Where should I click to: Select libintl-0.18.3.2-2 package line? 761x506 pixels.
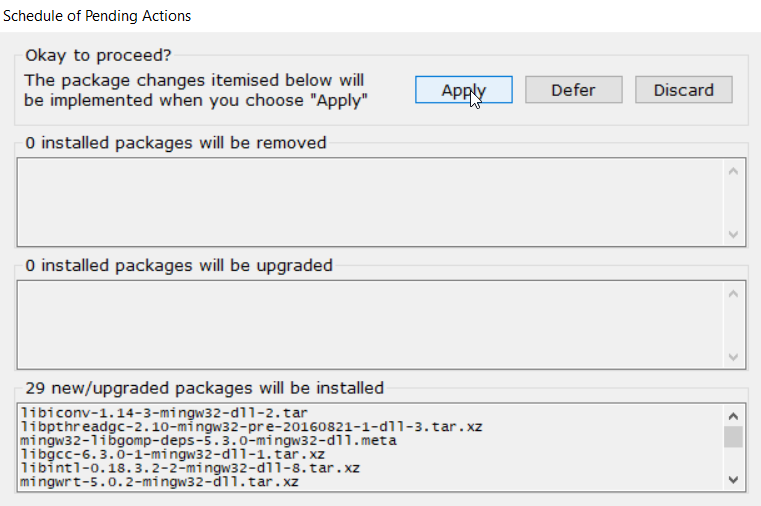[190, 468]
